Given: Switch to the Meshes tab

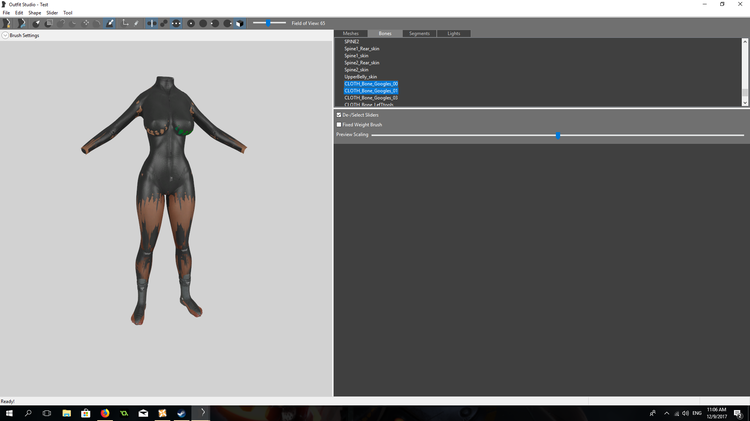Looking at the screenshot, I should (351, 33).
